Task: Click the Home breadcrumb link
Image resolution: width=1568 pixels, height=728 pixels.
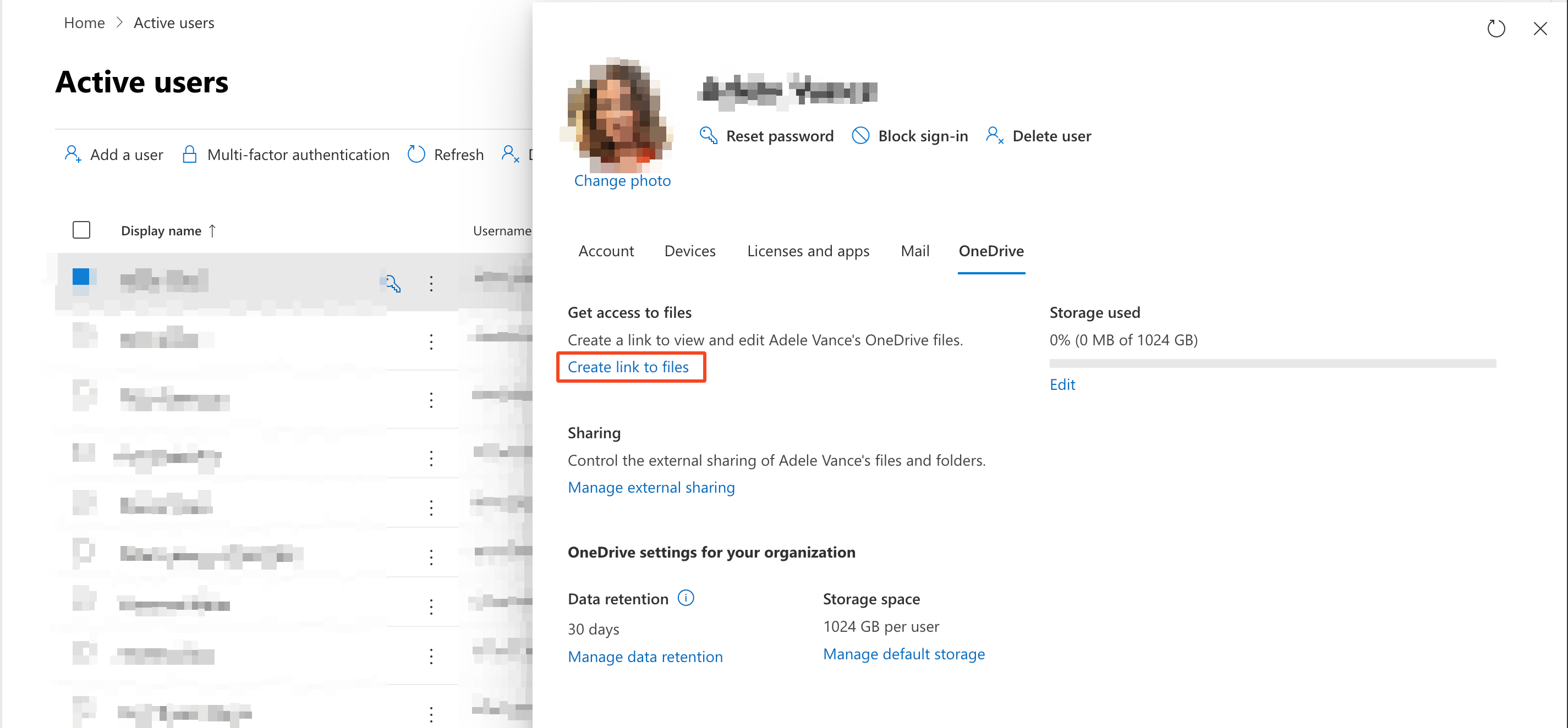Action: click(84, 23)
